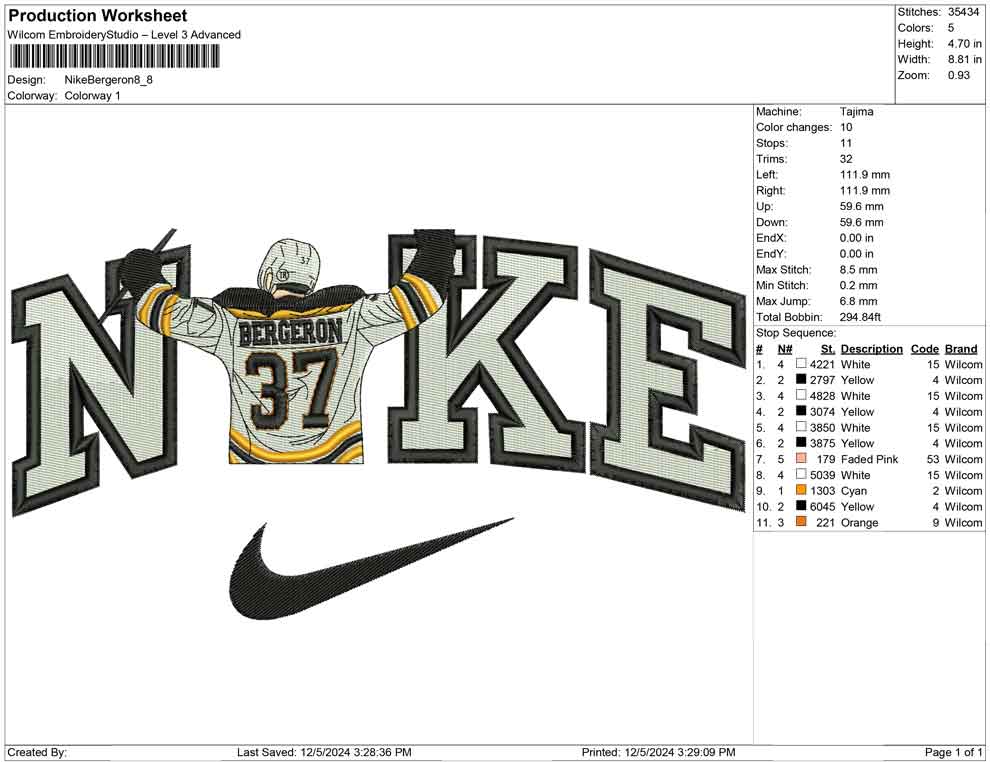Select the Cyan thread swatch at stop 9

[800, 491]
